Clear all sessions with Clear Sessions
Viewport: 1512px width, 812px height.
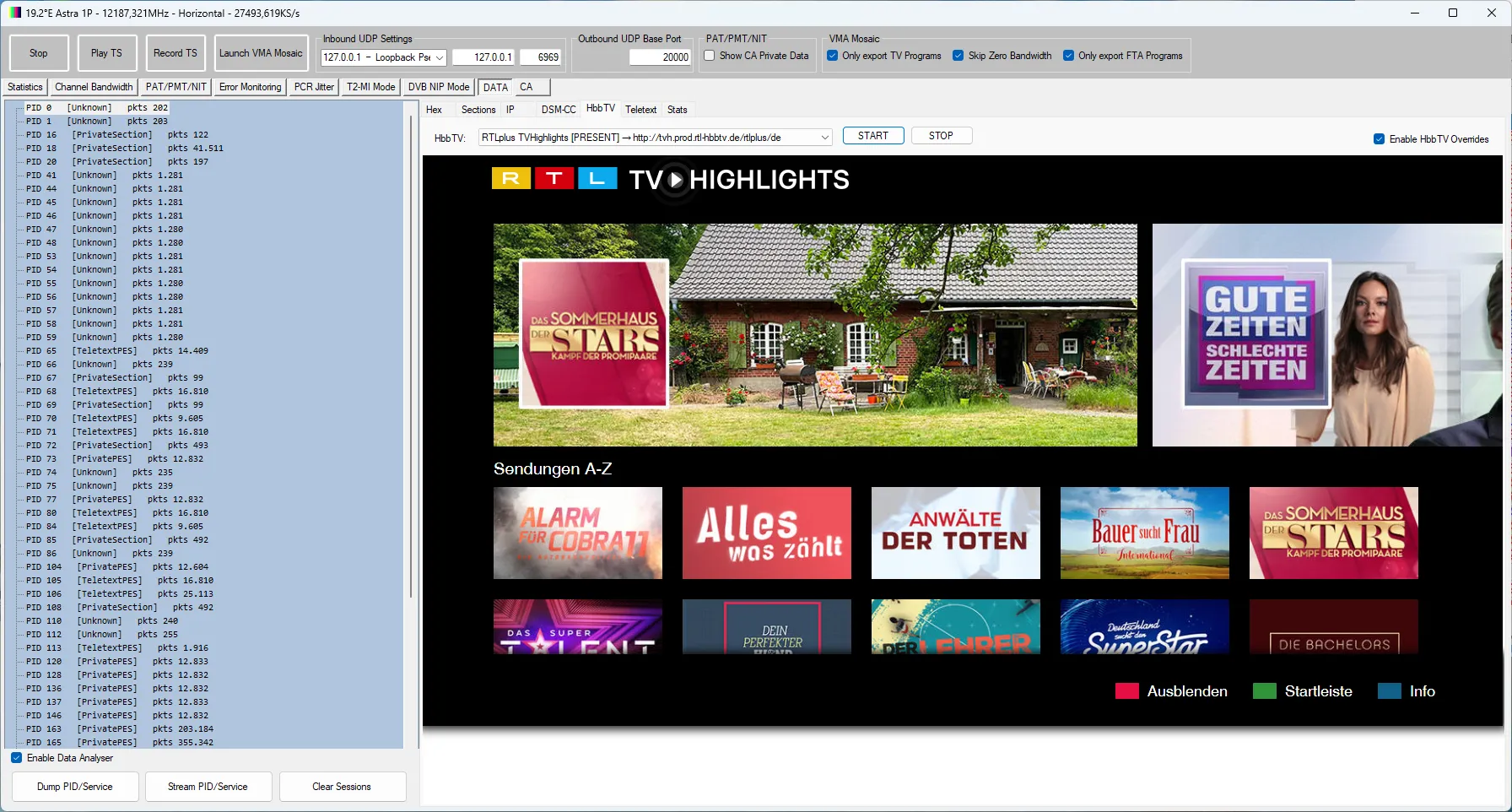pyautogui.click(x=342, y=787)
